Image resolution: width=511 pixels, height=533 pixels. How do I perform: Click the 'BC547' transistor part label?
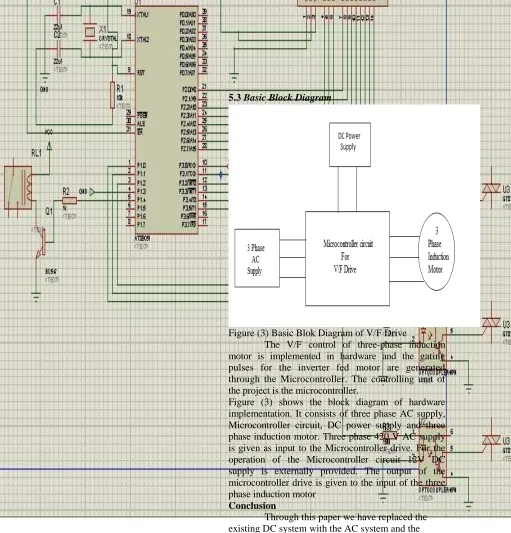click(51, 272)
